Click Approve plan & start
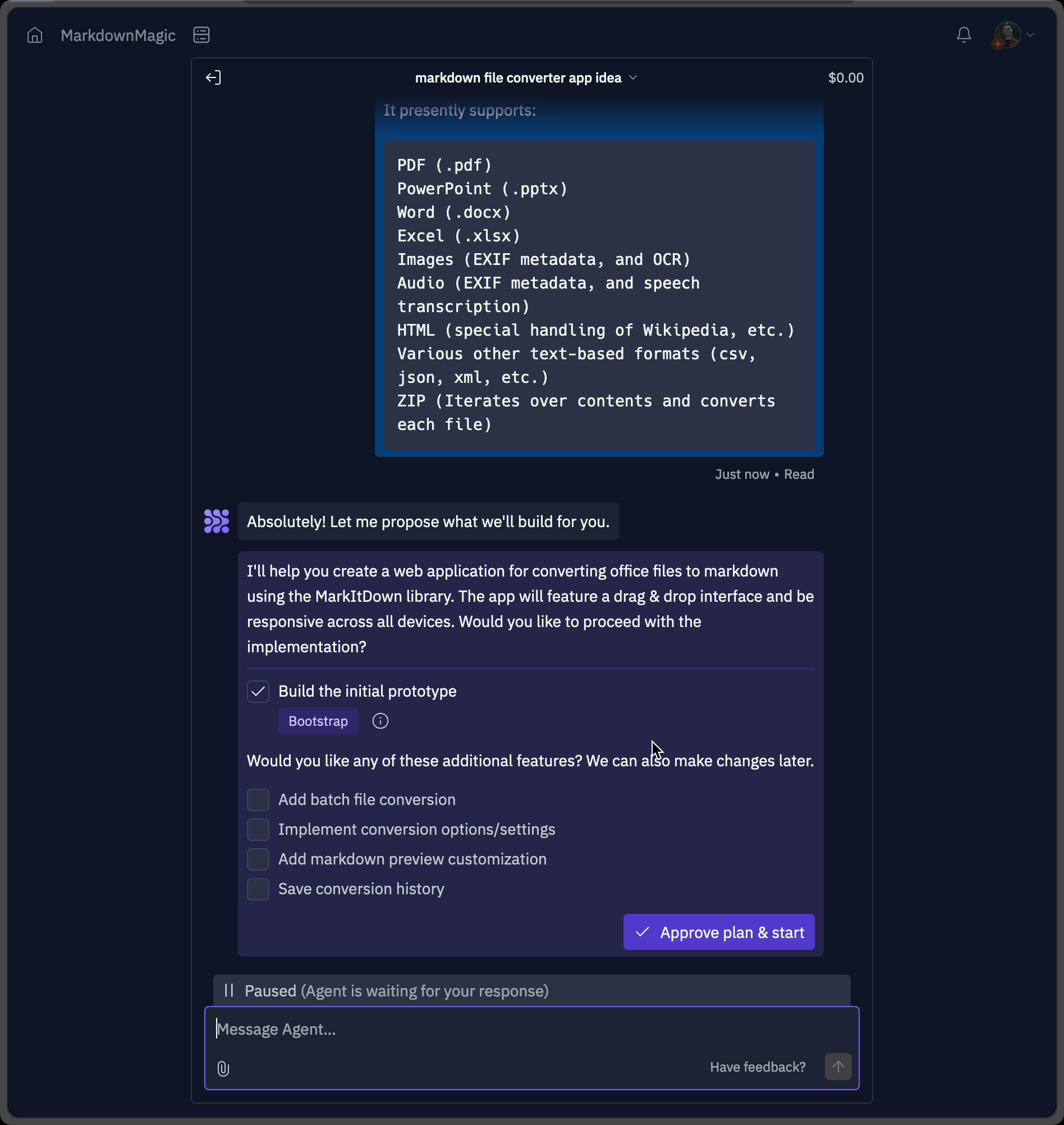 [x=719, y=932]
